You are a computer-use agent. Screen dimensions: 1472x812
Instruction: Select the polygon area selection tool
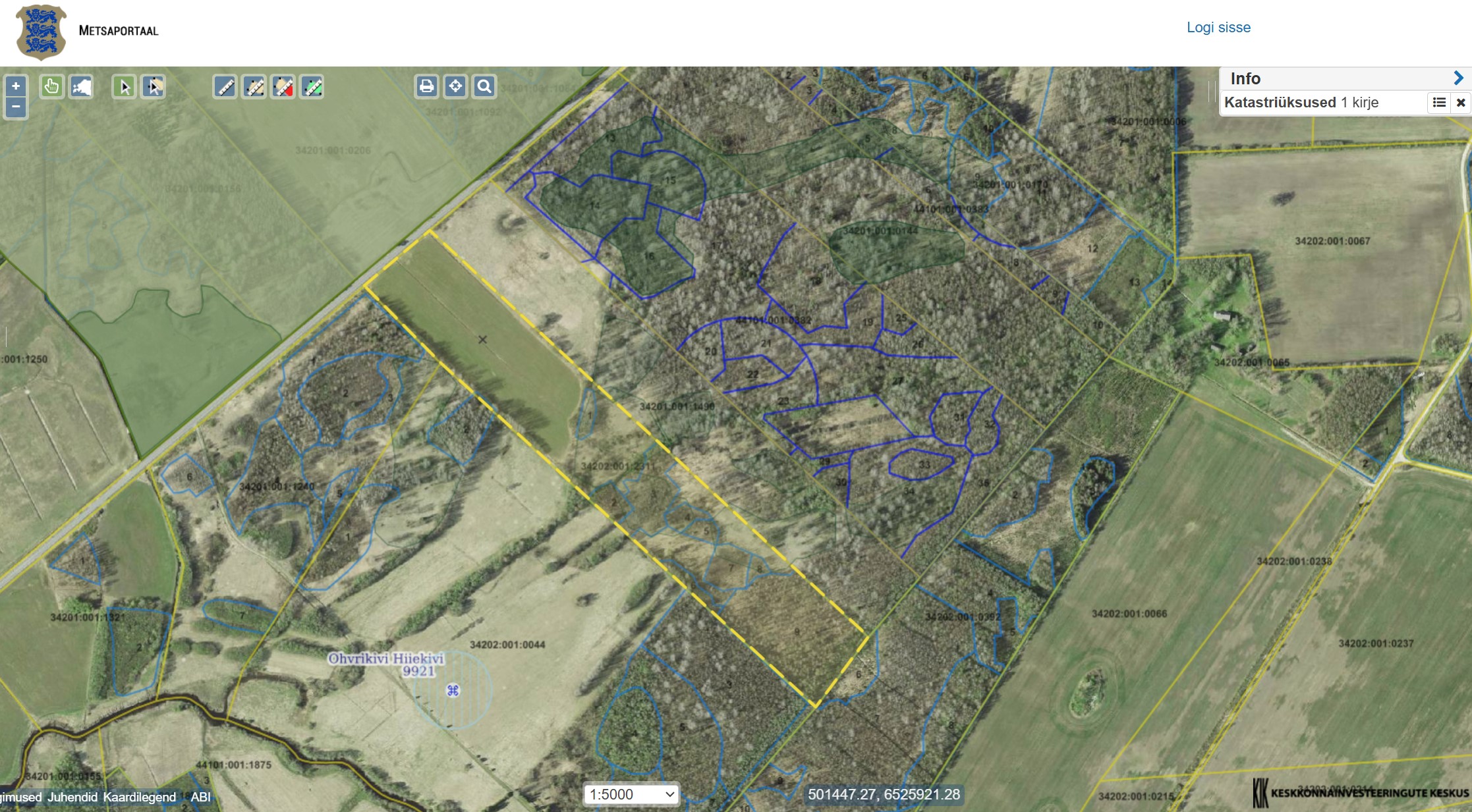[x=153, y=86]
